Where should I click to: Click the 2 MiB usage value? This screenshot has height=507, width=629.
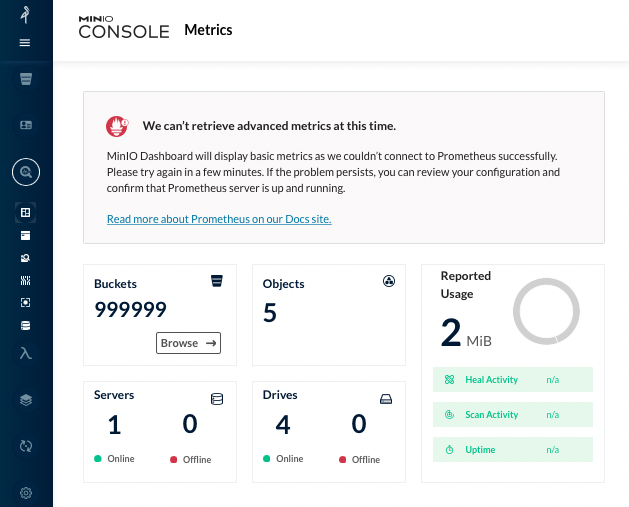click(x=466, y=333)
